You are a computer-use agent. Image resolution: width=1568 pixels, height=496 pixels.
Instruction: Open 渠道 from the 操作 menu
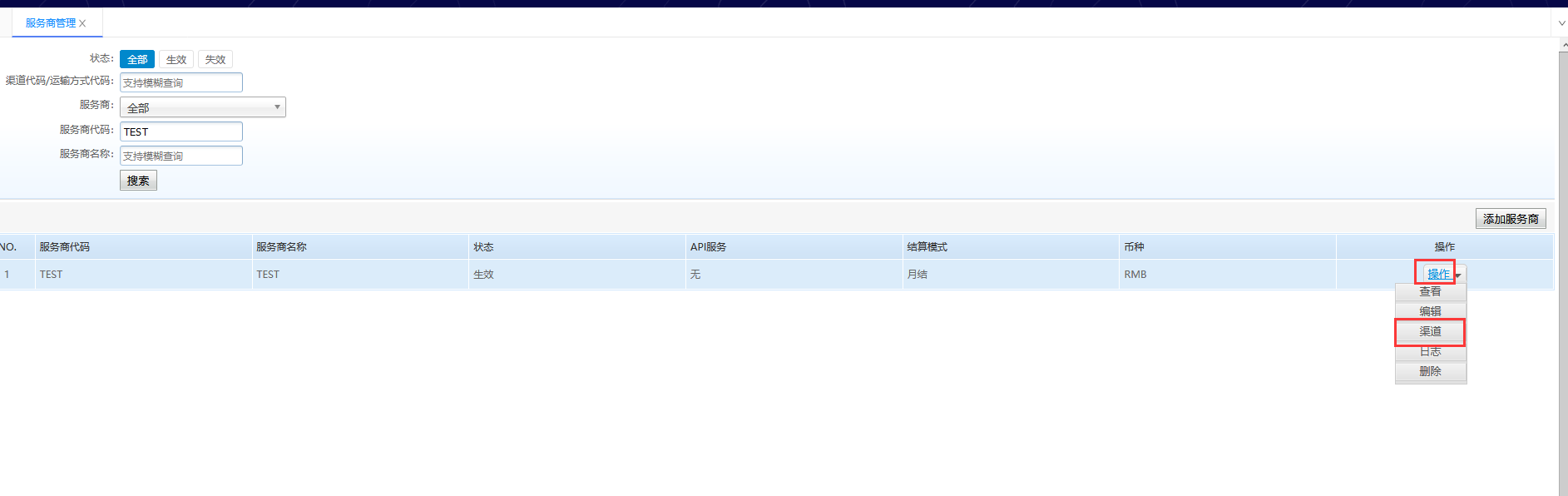[1430, 331]
